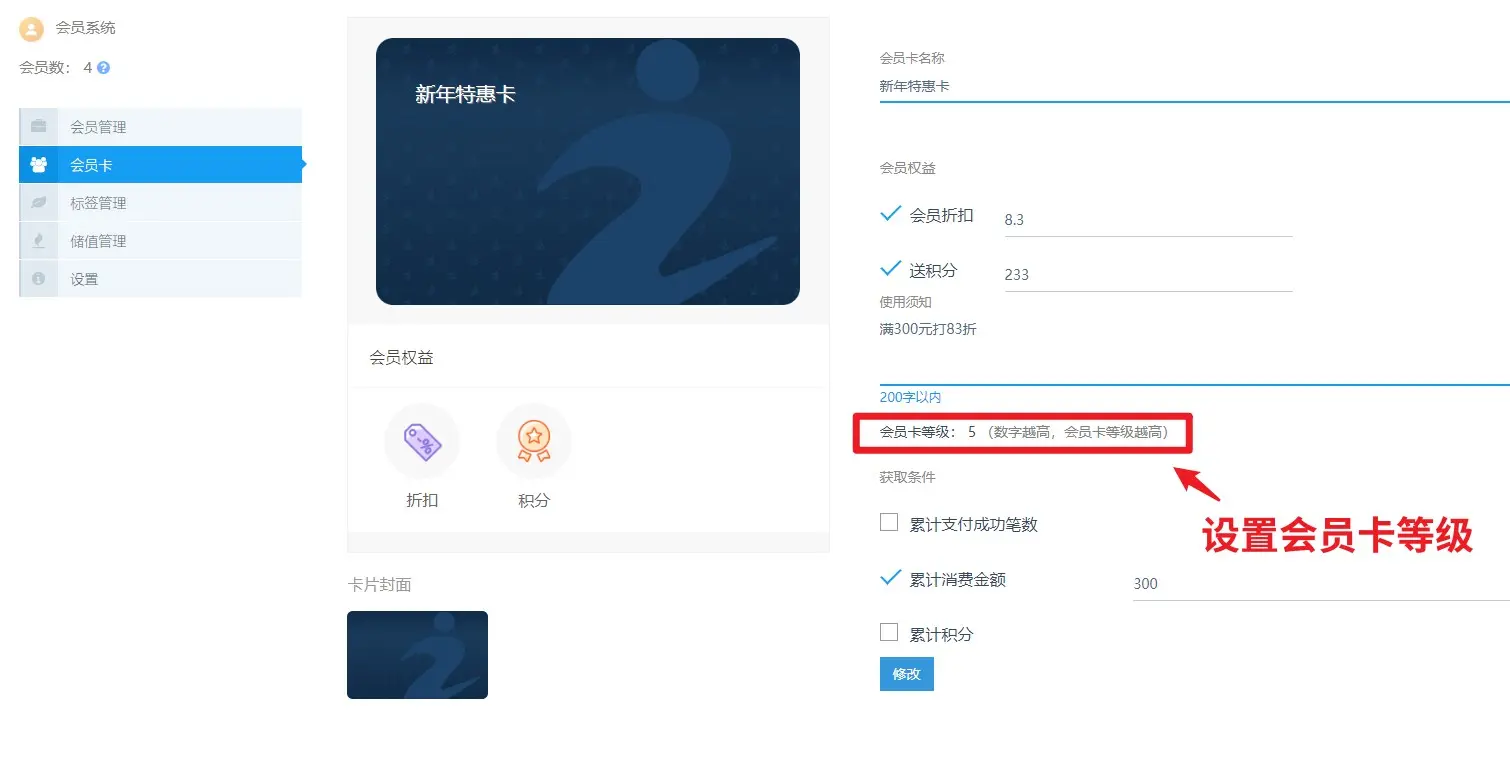Open the 会员管理 menu item

coord(98,127)
